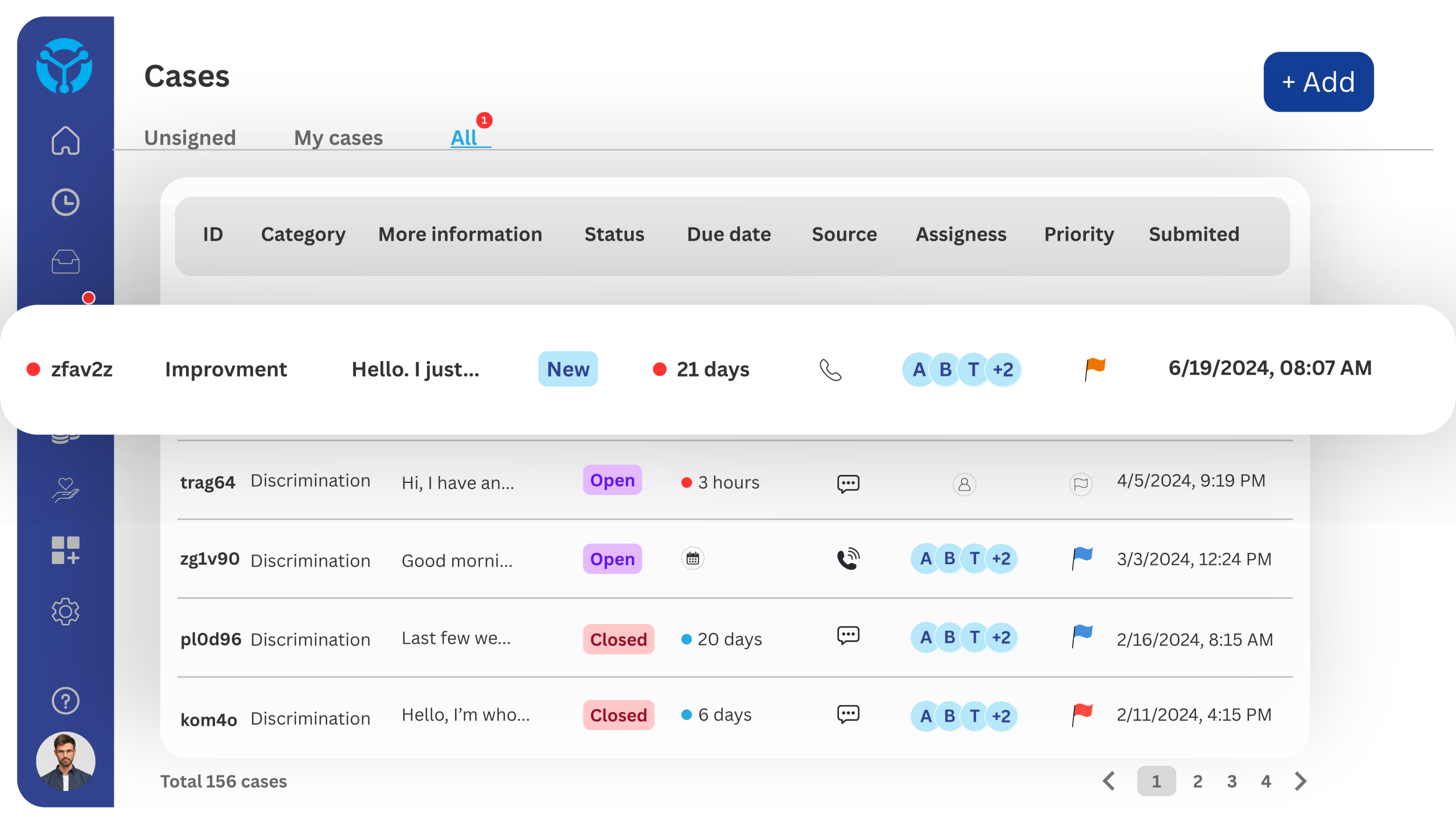Click the help question mark icon
Viewport: 1456px width, 819px height.
65,701
